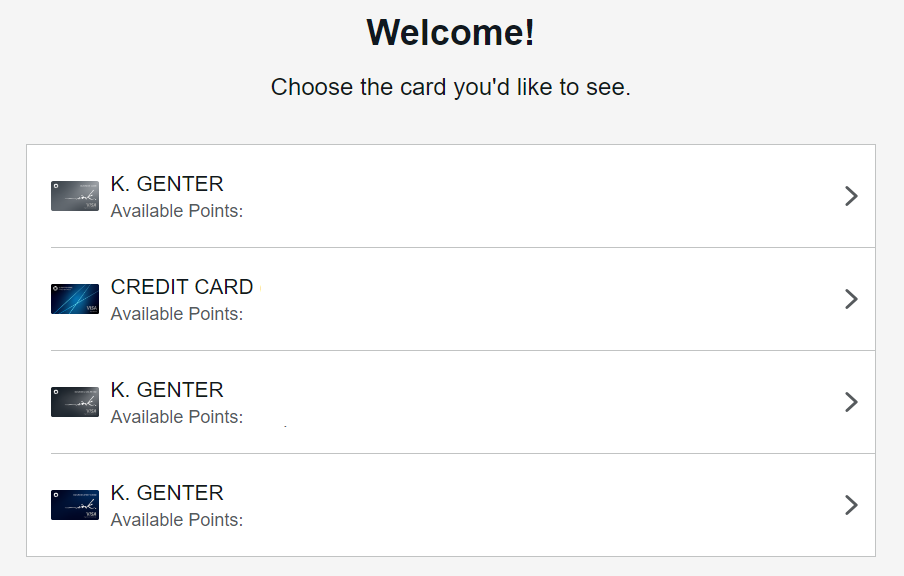Viewport: 904px width, 576px height.
Task: Click the chevron beside the third card row
Action: (851, 402)
